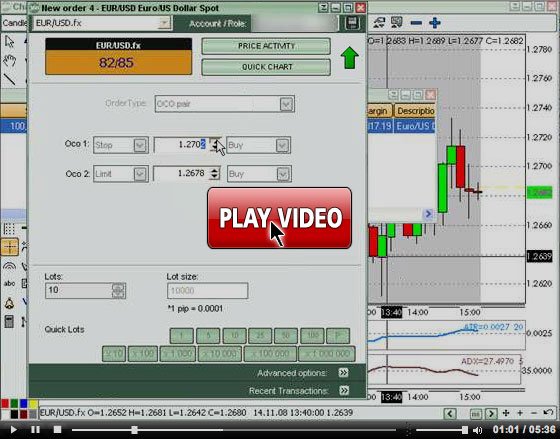Click the Oco 1 price field 1.2702
The image size is (560, 439).
pos(182,145)
